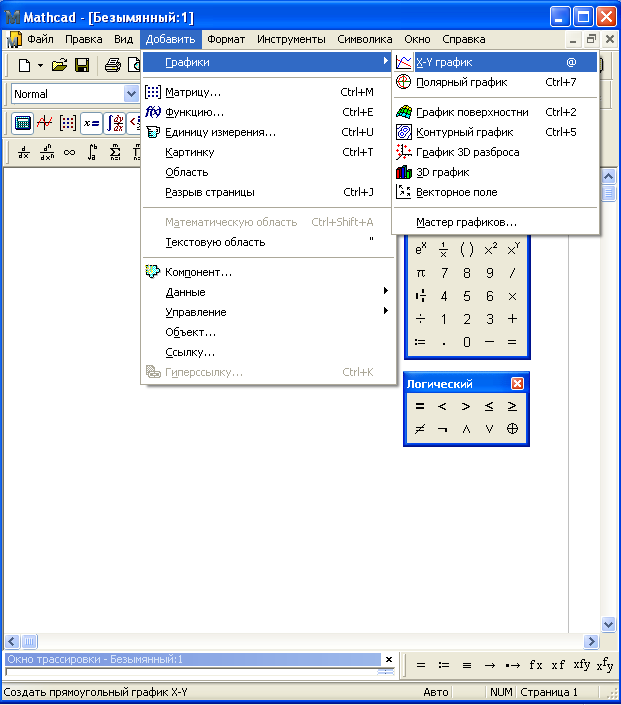This screenshot has height=705, width=621.
Task: Open Мастер графиков... wizard
Action: [496, 222]
